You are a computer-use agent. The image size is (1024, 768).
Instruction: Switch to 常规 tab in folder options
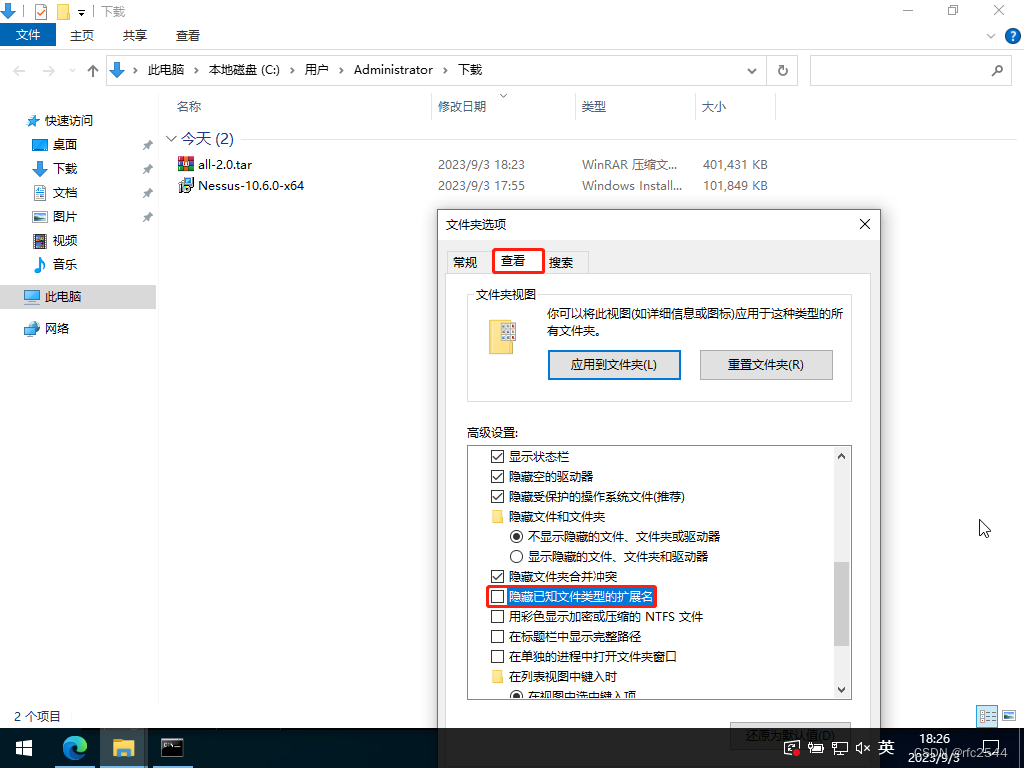pyautogui.click(x=465, y=263)
